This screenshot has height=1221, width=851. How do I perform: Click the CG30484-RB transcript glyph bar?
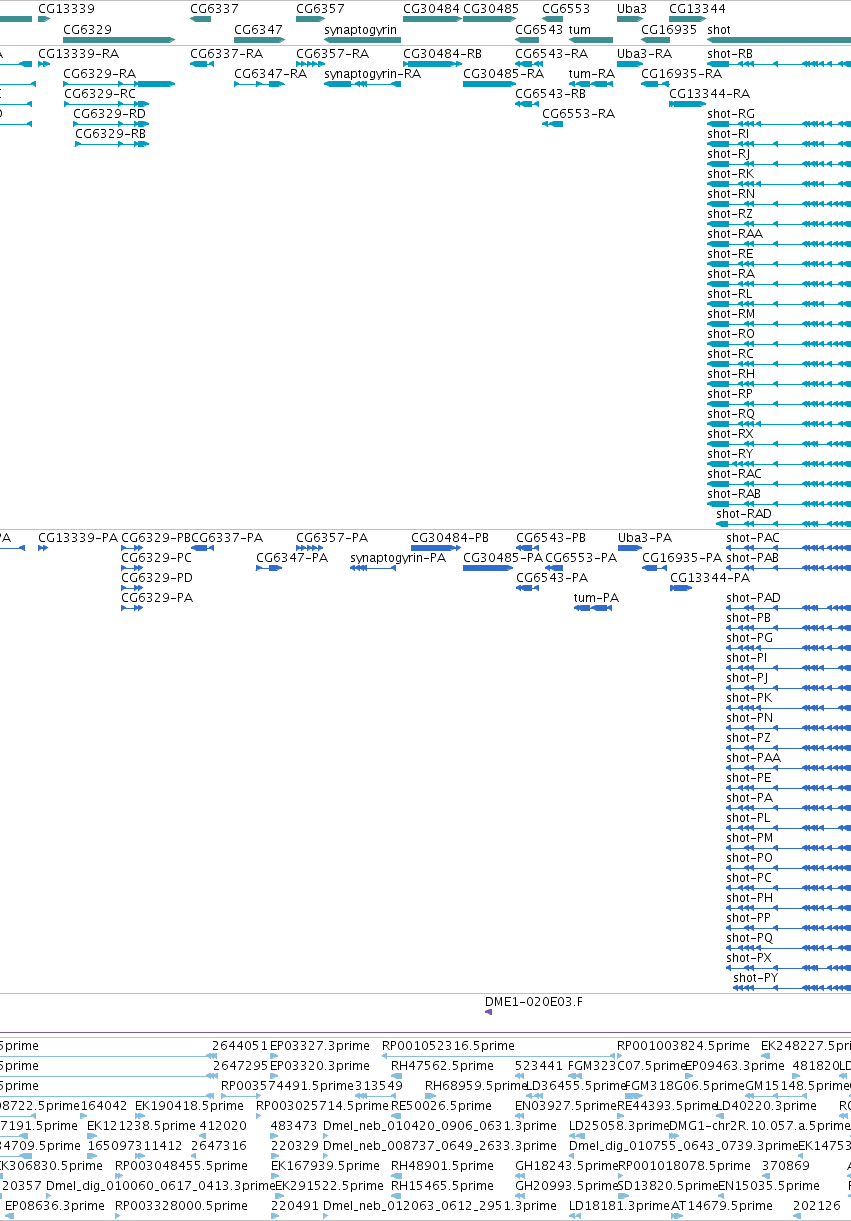pyautogui.click(x=432, y=64)
